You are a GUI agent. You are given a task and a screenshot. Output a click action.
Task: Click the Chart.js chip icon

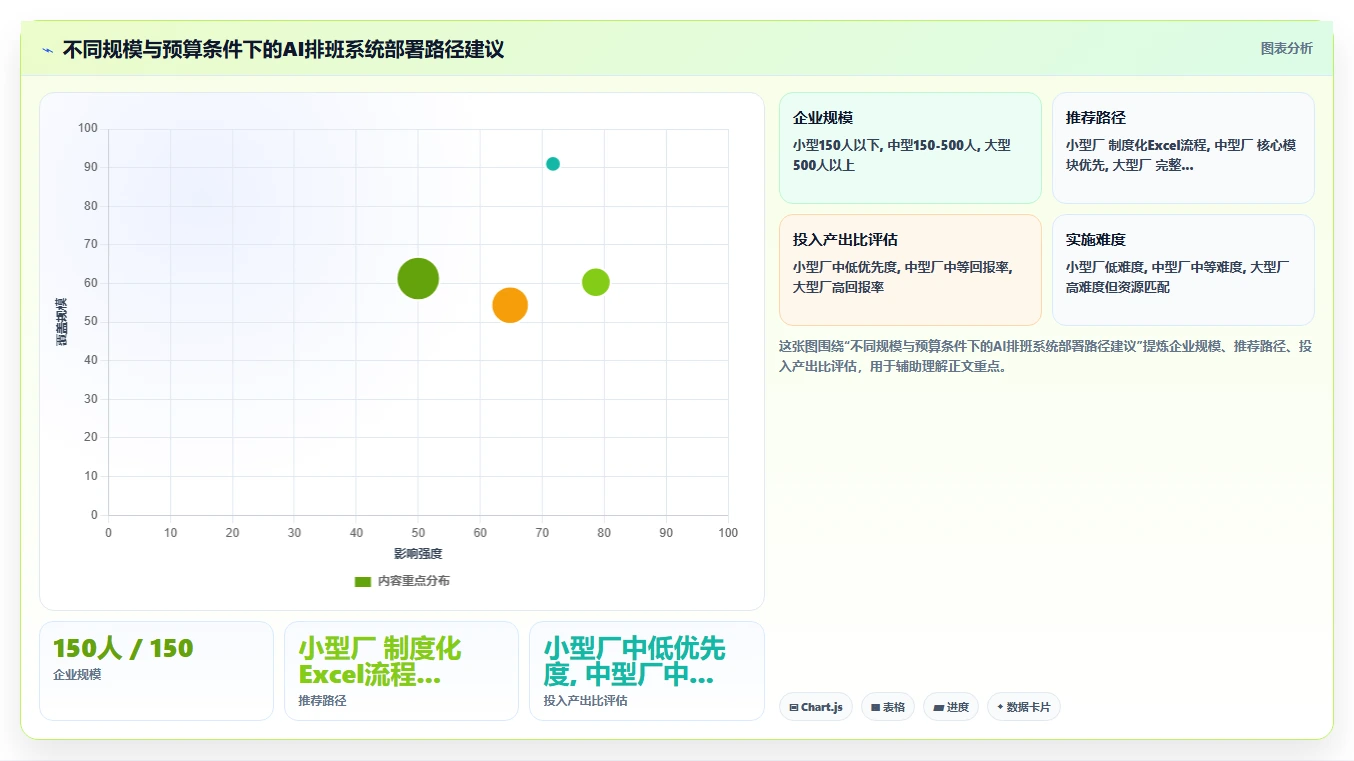(794, 707)
